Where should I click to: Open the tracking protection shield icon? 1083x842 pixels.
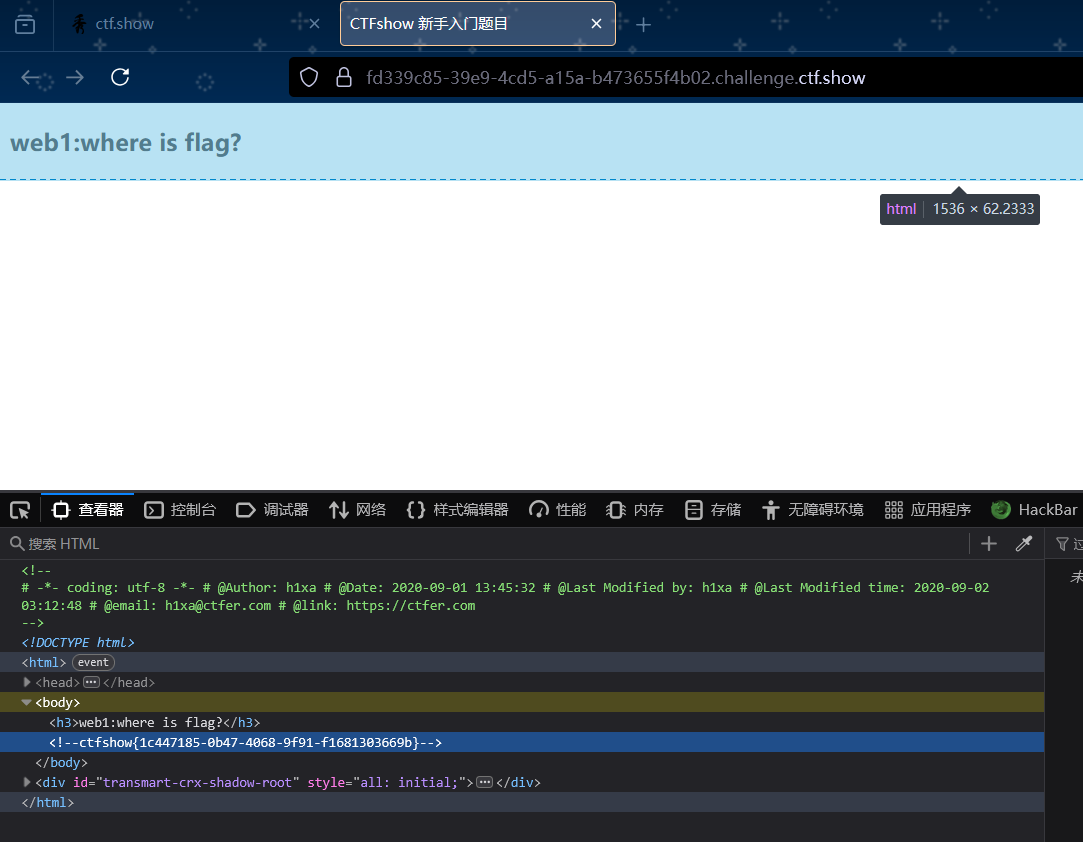[309, 77]
